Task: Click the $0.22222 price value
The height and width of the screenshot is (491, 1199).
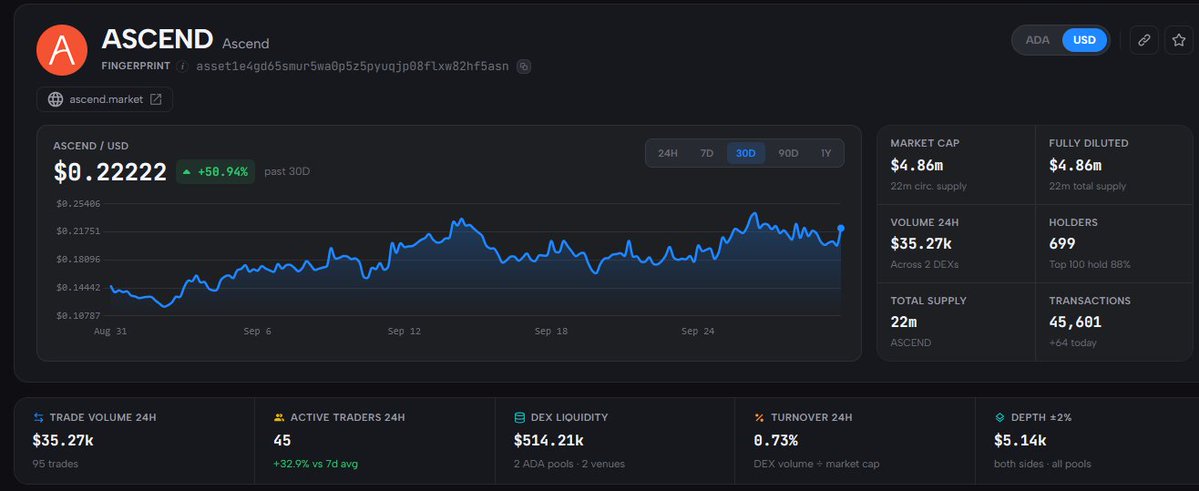Action: tap(110, 172)
